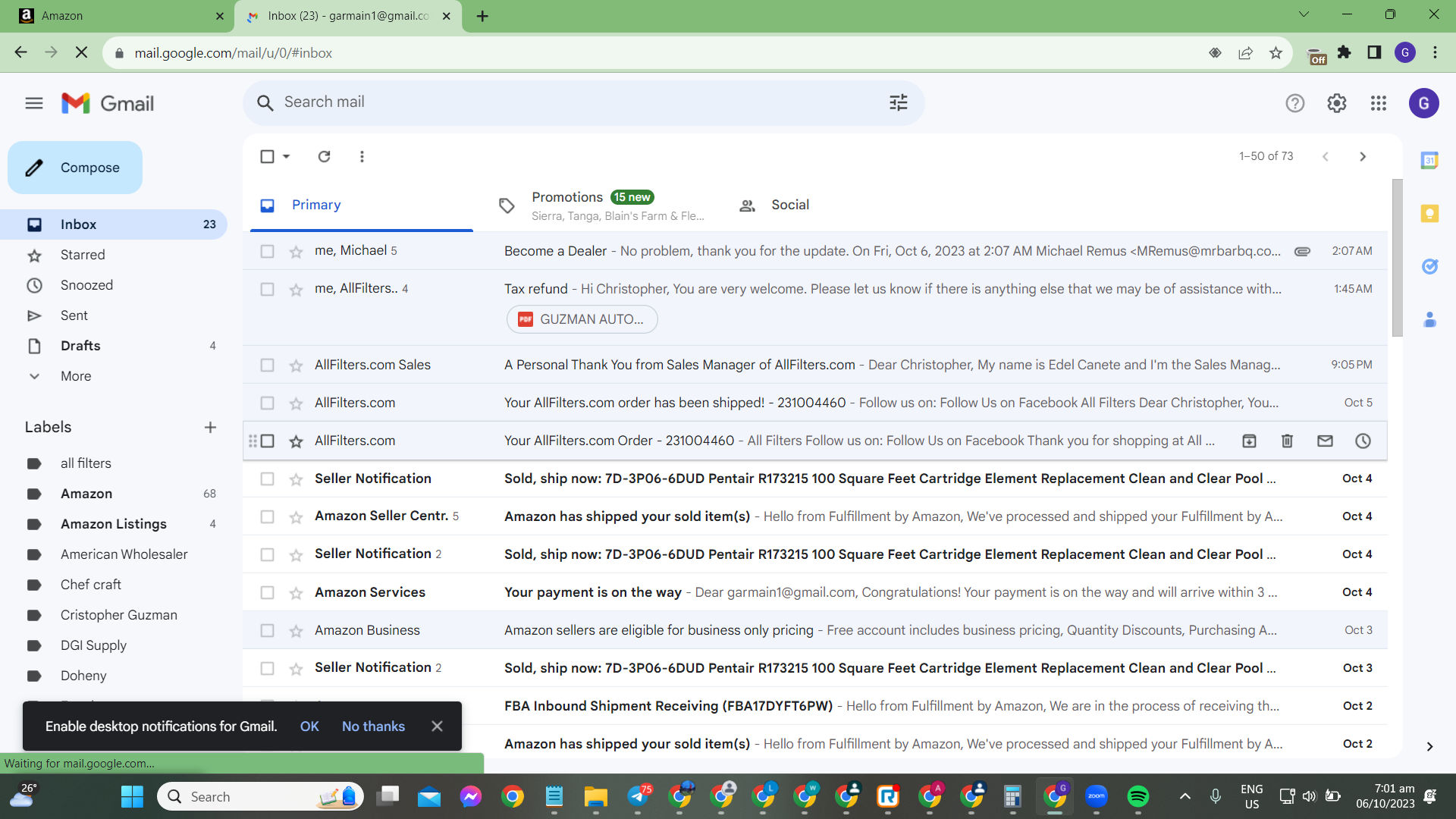Bookmark this page with the star icon
This screenshot has height=819, width=1456.
[x=1276, y=52]
